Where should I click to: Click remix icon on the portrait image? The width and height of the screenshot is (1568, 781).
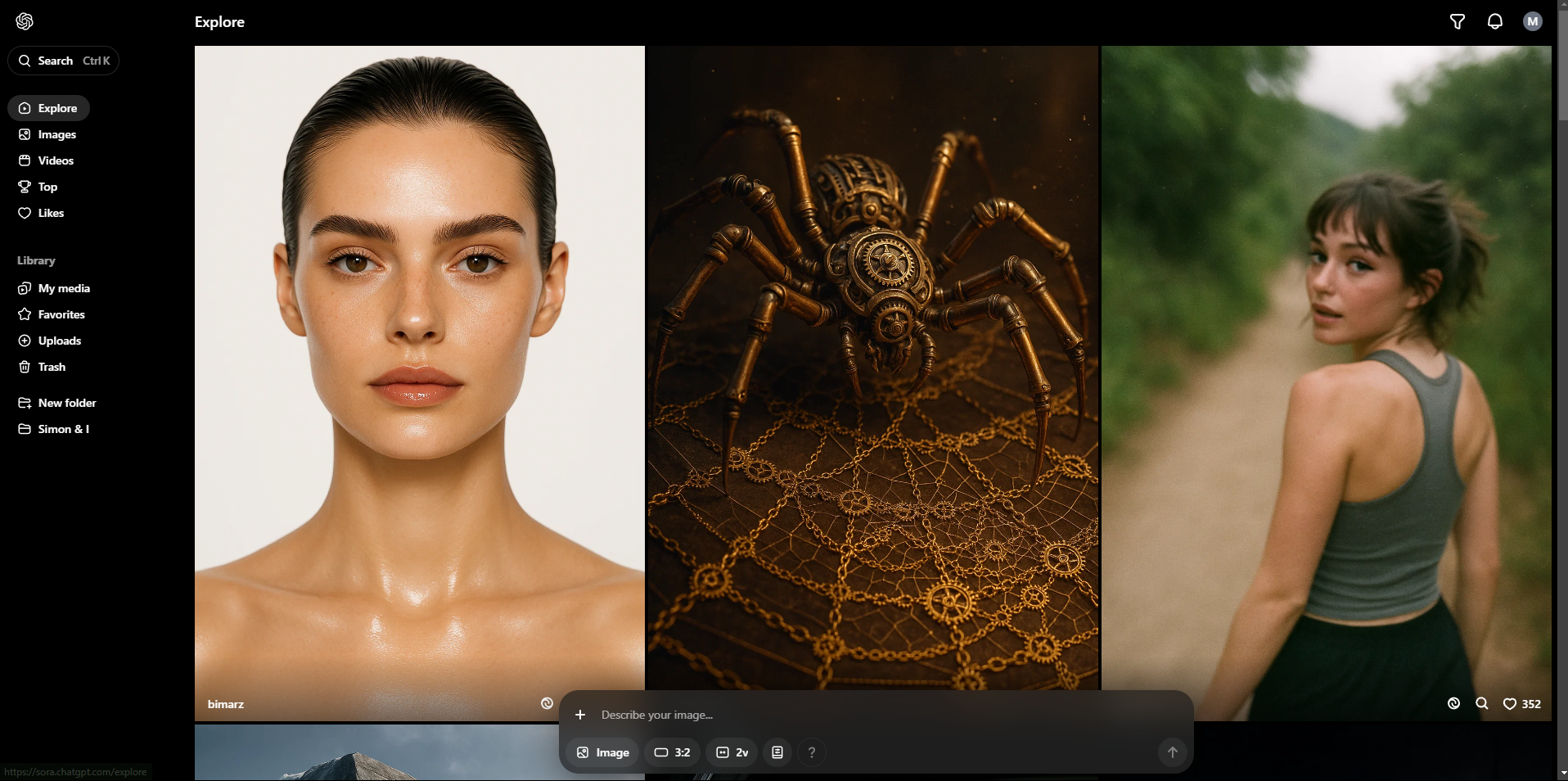pos(547,704)
